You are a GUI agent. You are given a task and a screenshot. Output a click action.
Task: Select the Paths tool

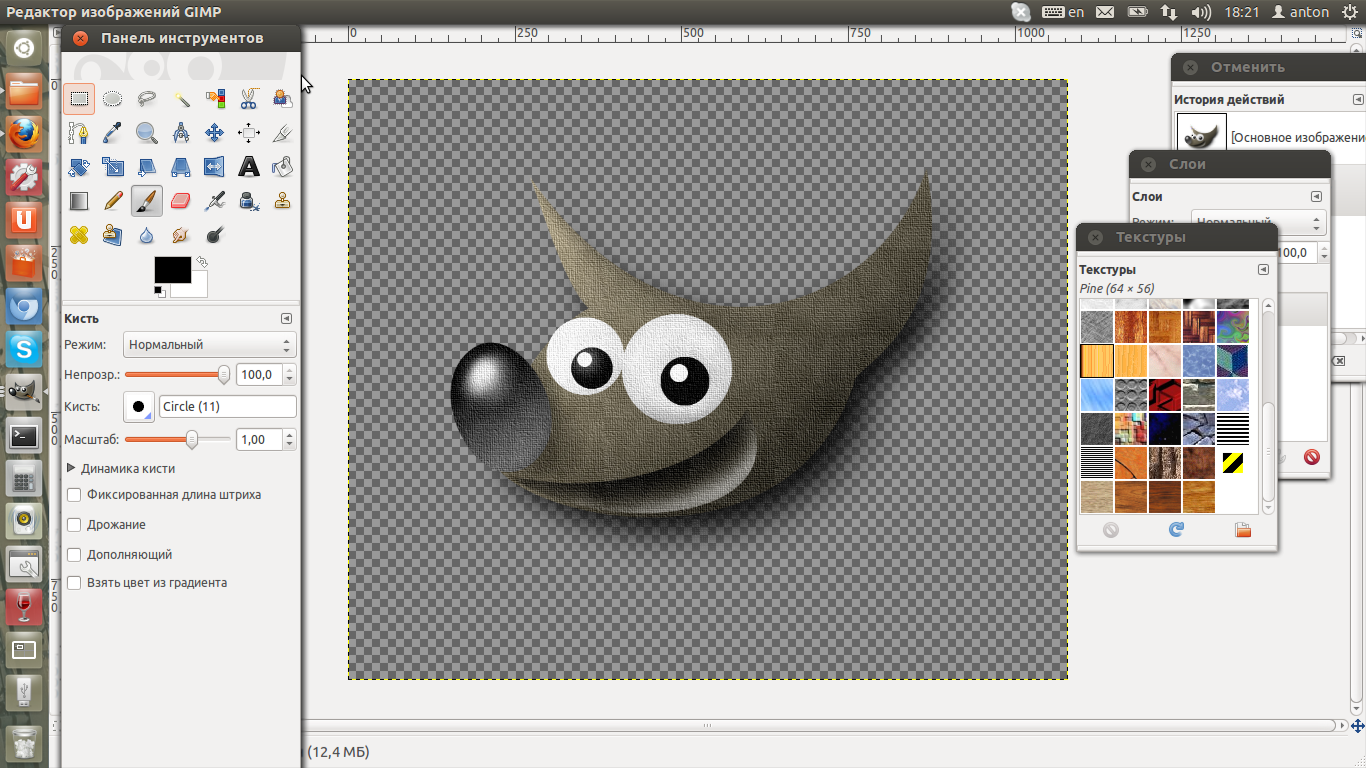coord(79,133)
